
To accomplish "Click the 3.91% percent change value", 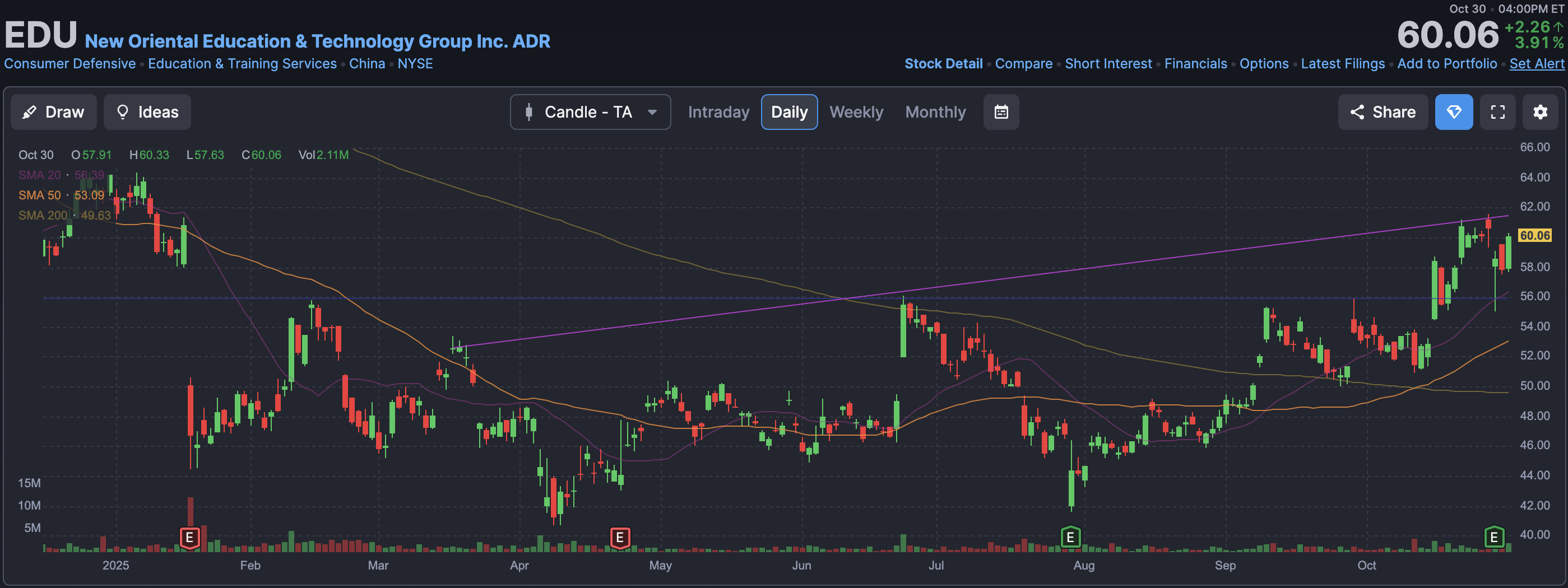I will 1539,43.
